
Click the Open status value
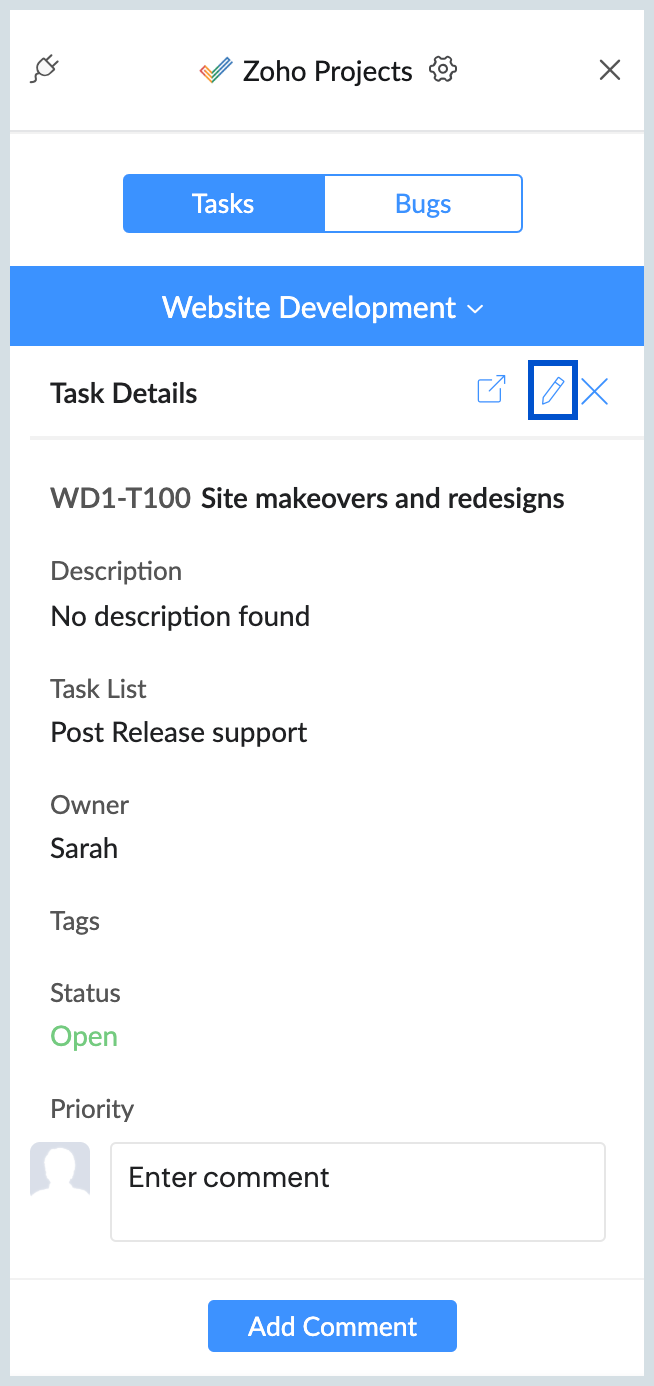coord(84,1036)
